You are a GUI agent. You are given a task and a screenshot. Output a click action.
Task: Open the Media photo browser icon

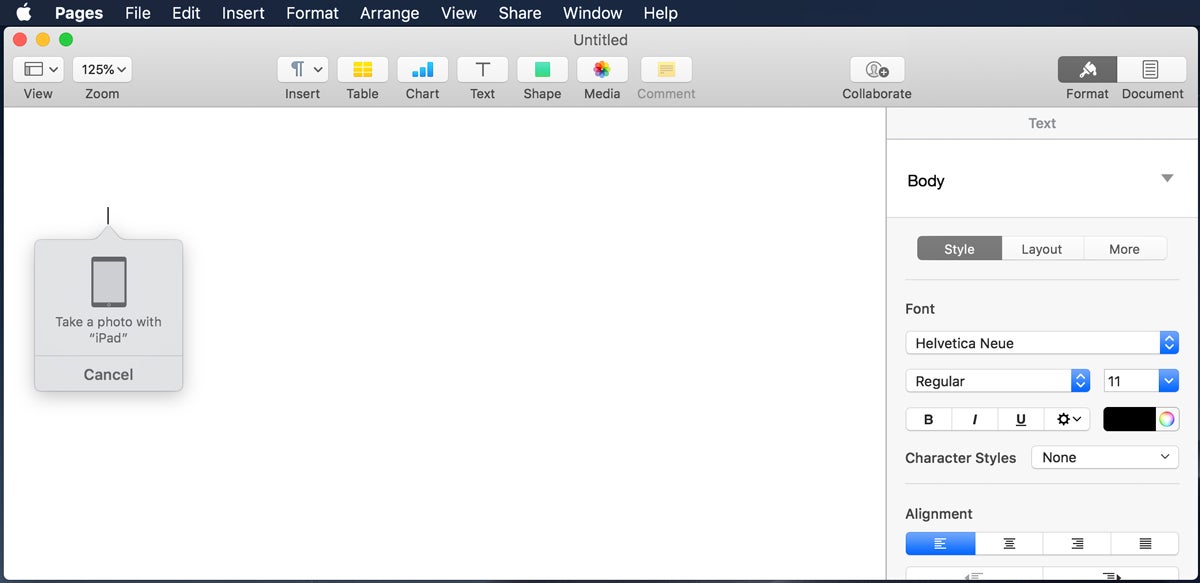(x=602, y=69)
